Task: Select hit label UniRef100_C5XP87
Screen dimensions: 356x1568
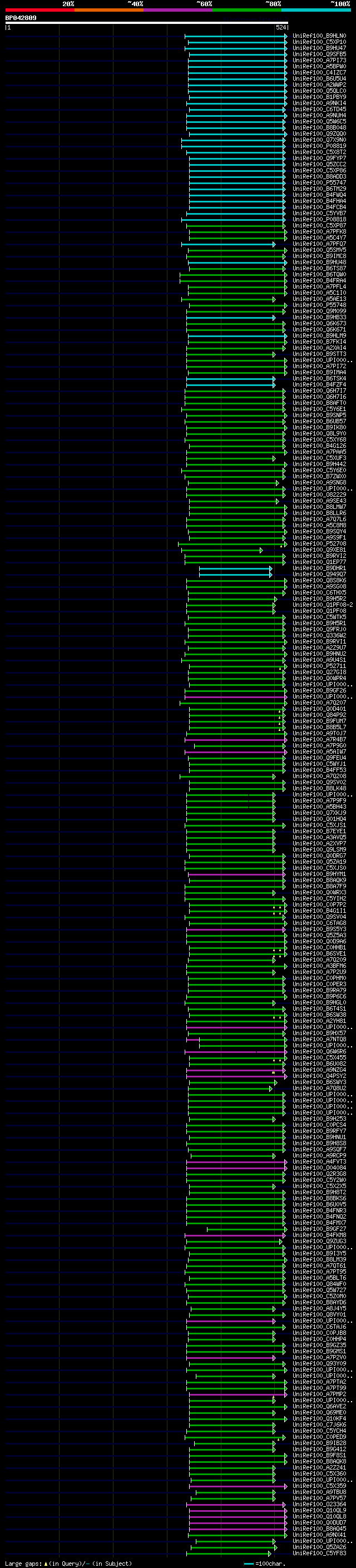Action: click(319, 225)
